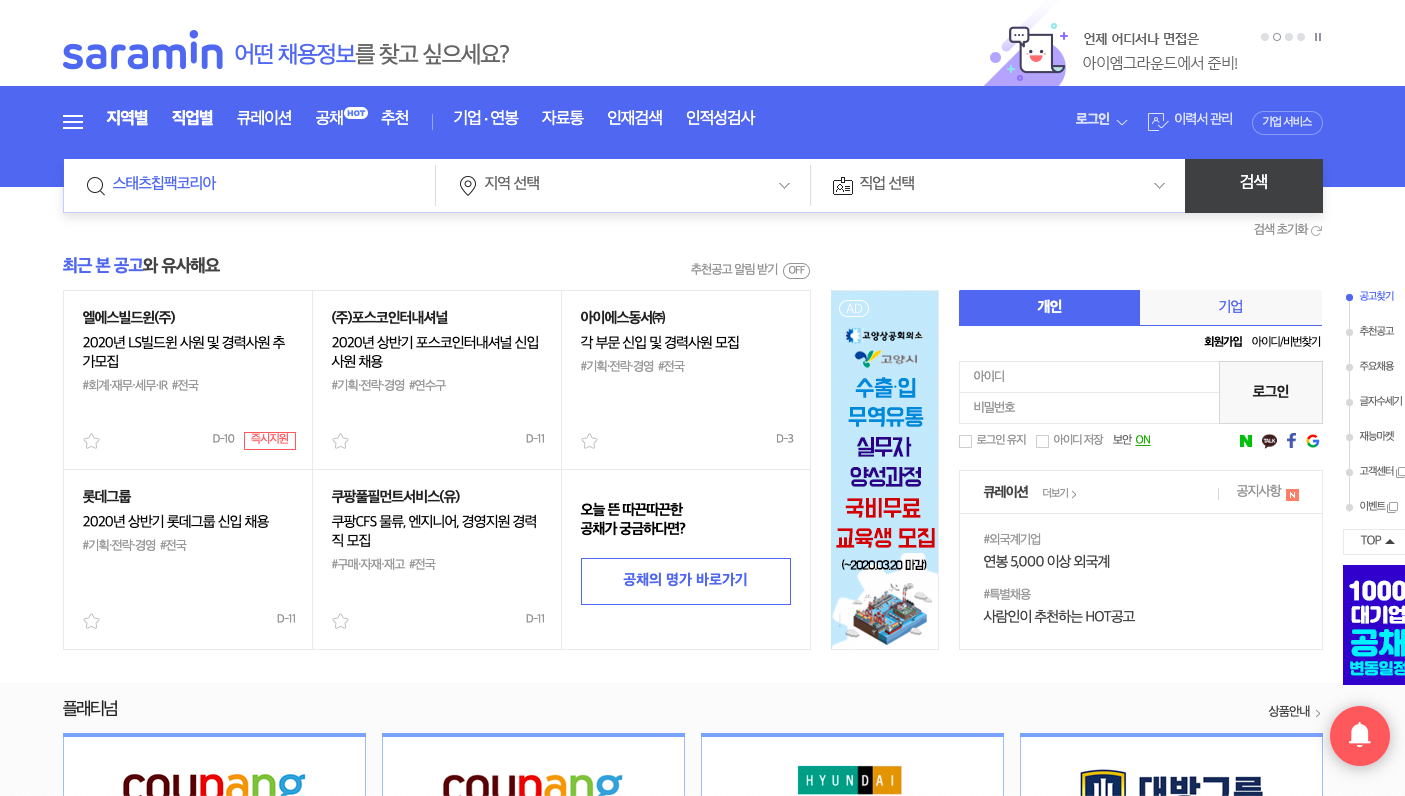Click the 비밀번호 input field

1089,408
